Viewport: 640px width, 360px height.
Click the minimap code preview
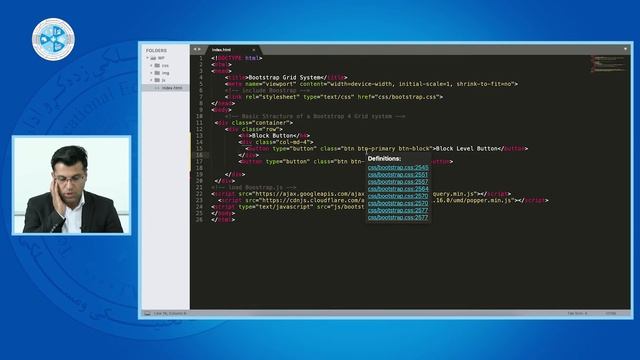[x=608, y=64]
